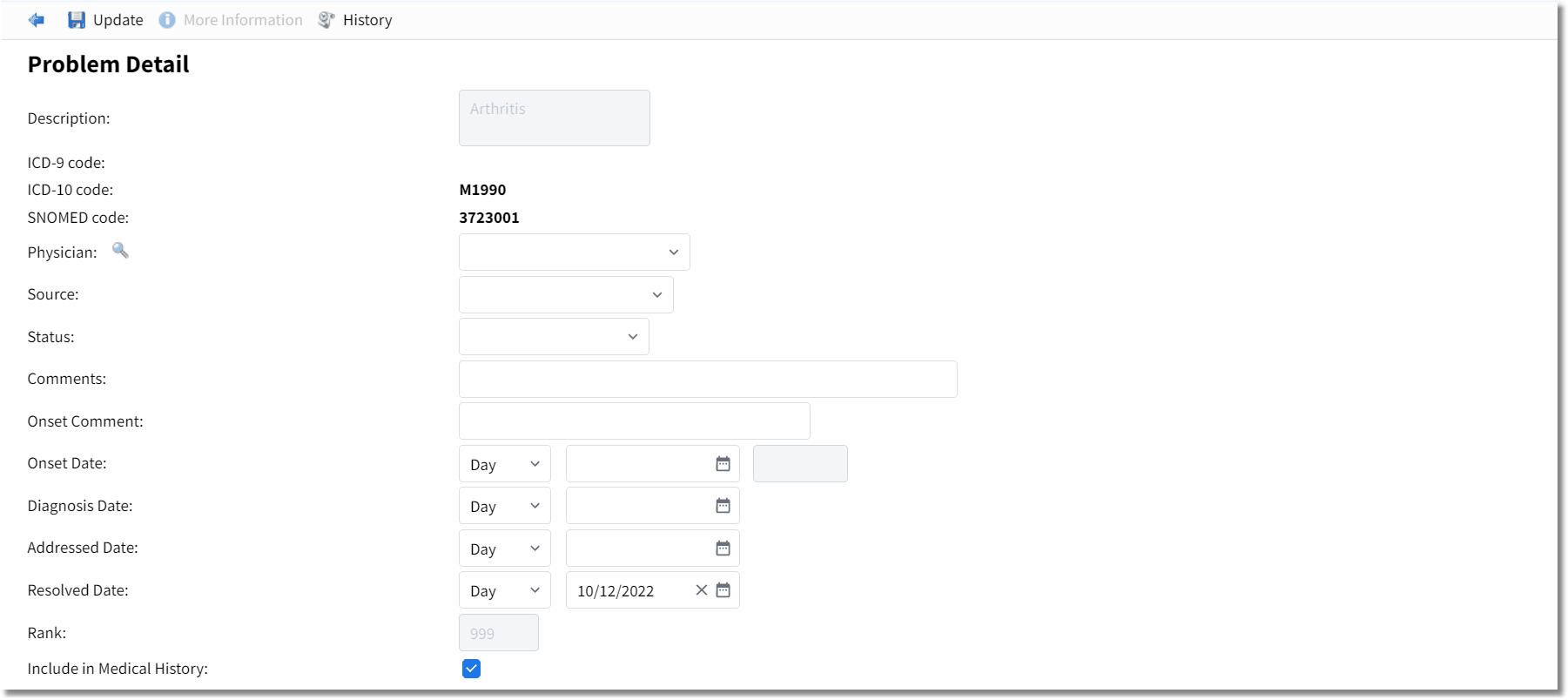Open the Status dropdown

click(554, 336)
